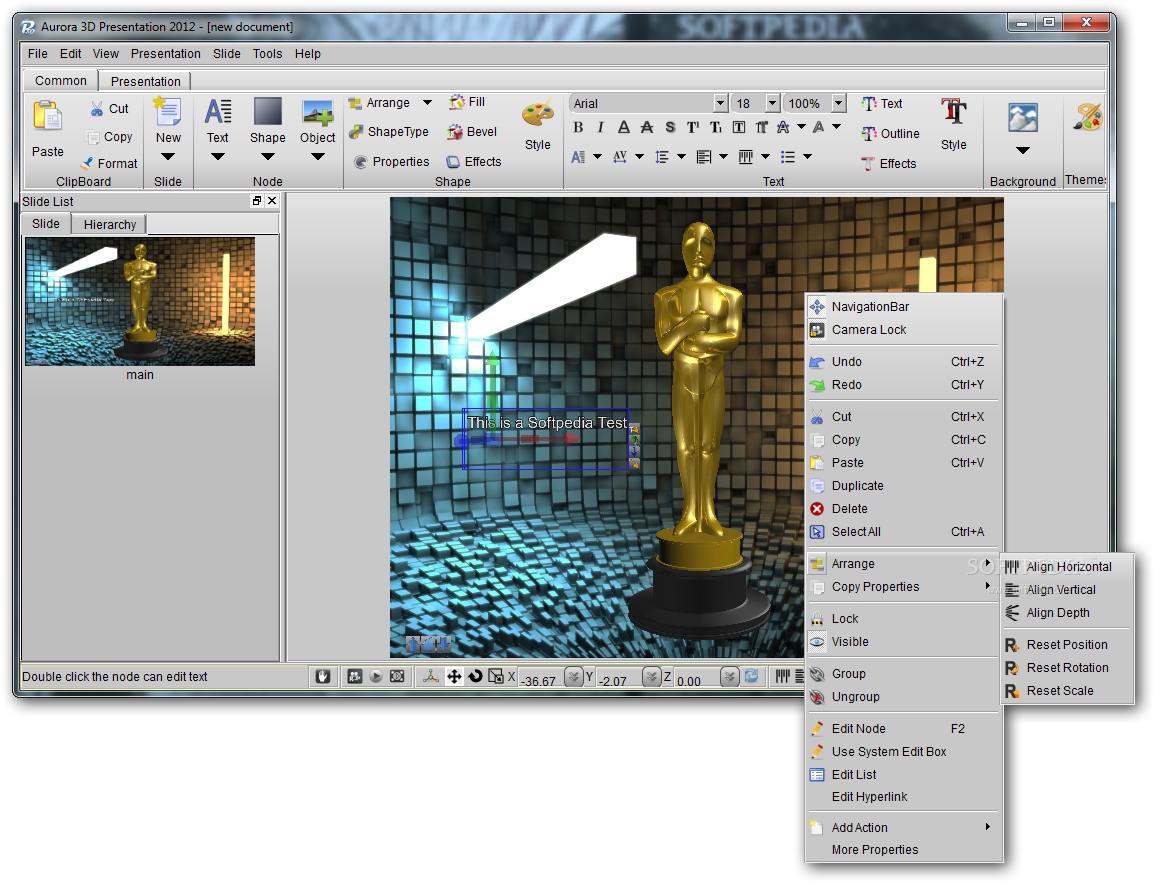
Task: Open ShapeType in the ribbon
Action: point(389,132)
